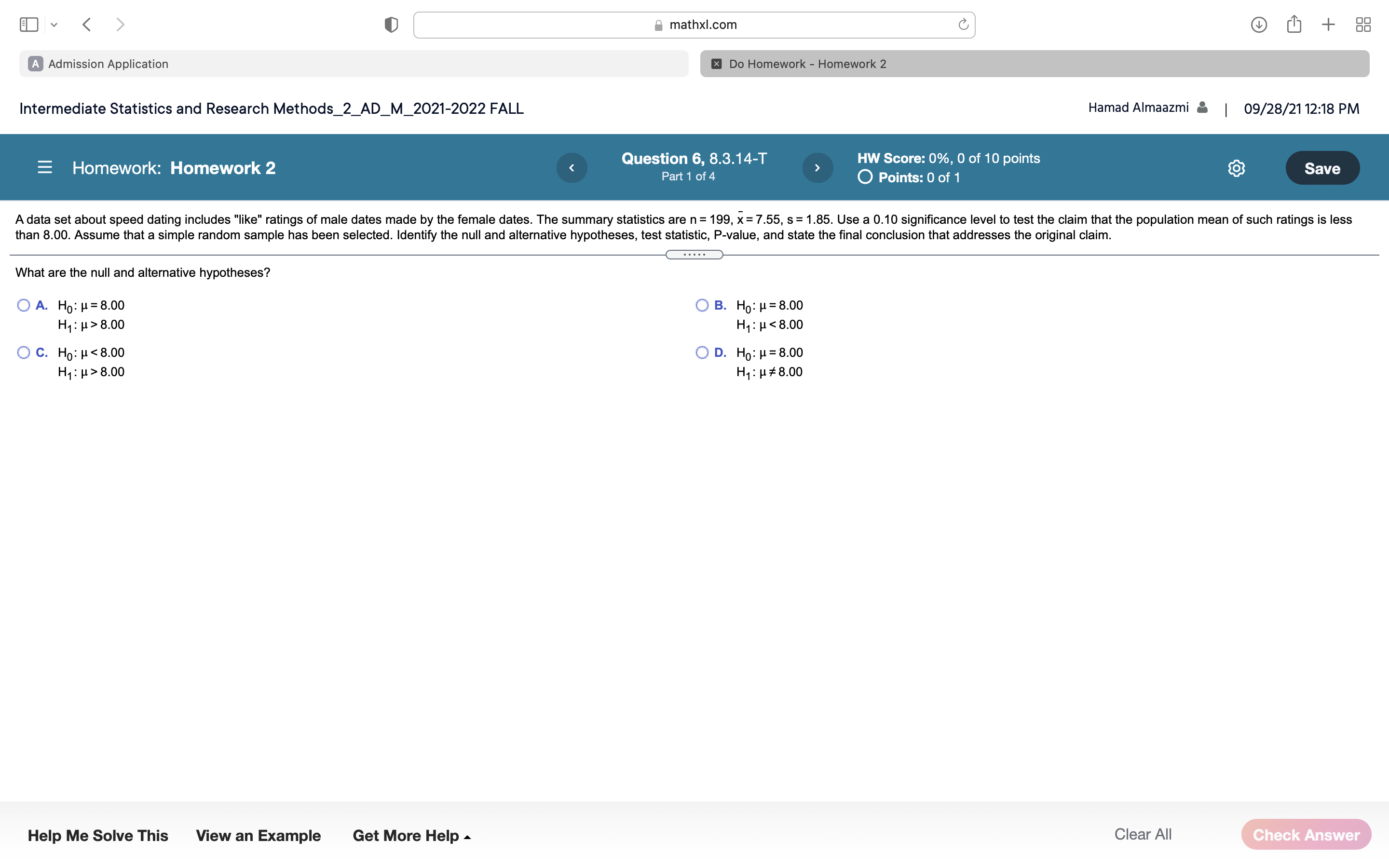Go to the previous question arrow
1389x868 pixels.
pyautogui.click(x=572, y=168)
